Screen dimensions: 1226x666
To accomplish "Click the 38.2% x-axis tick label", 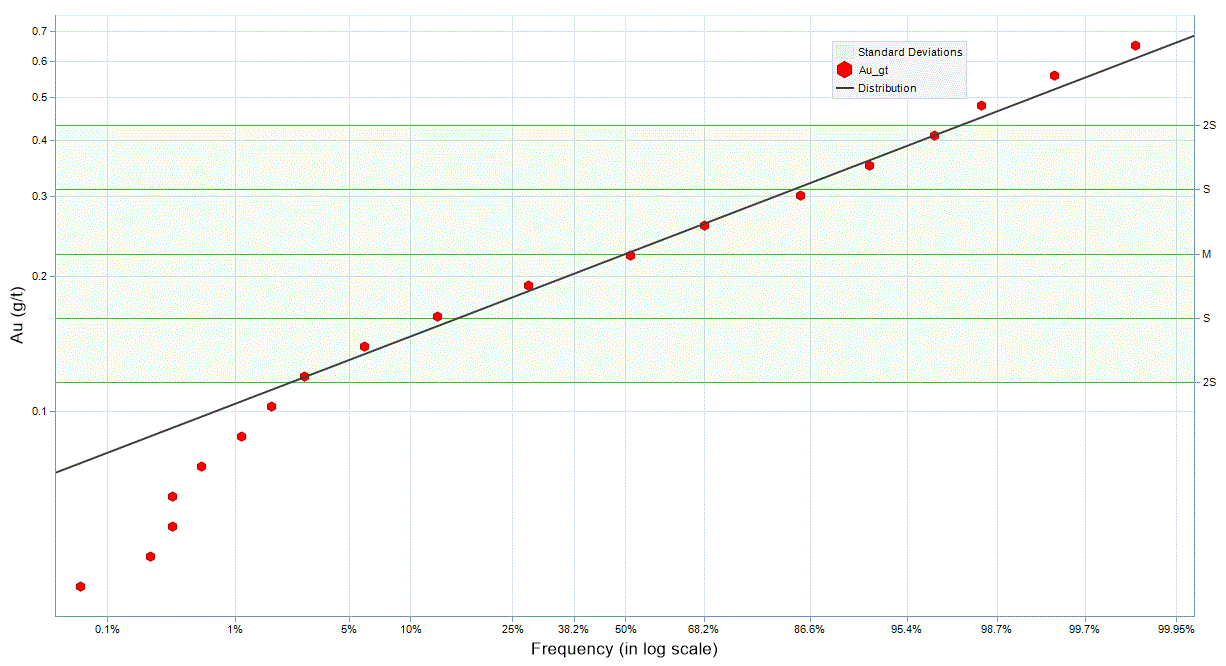I will pos(574,630).
